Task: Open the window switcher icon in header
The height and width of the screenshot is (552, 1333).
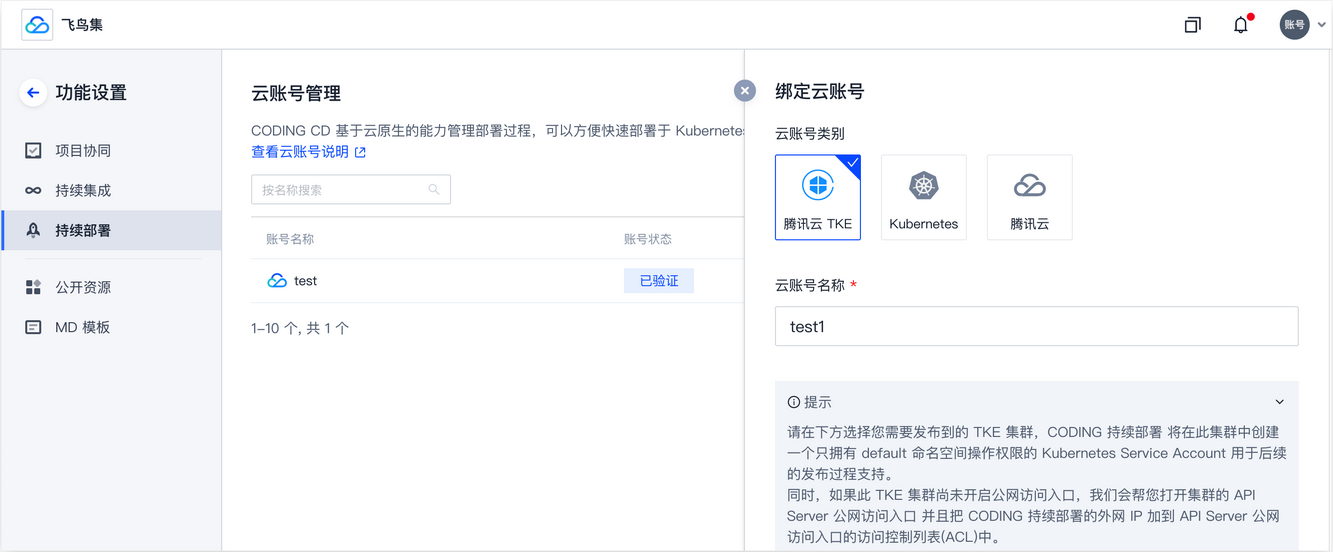Action: coord(1192,25)
